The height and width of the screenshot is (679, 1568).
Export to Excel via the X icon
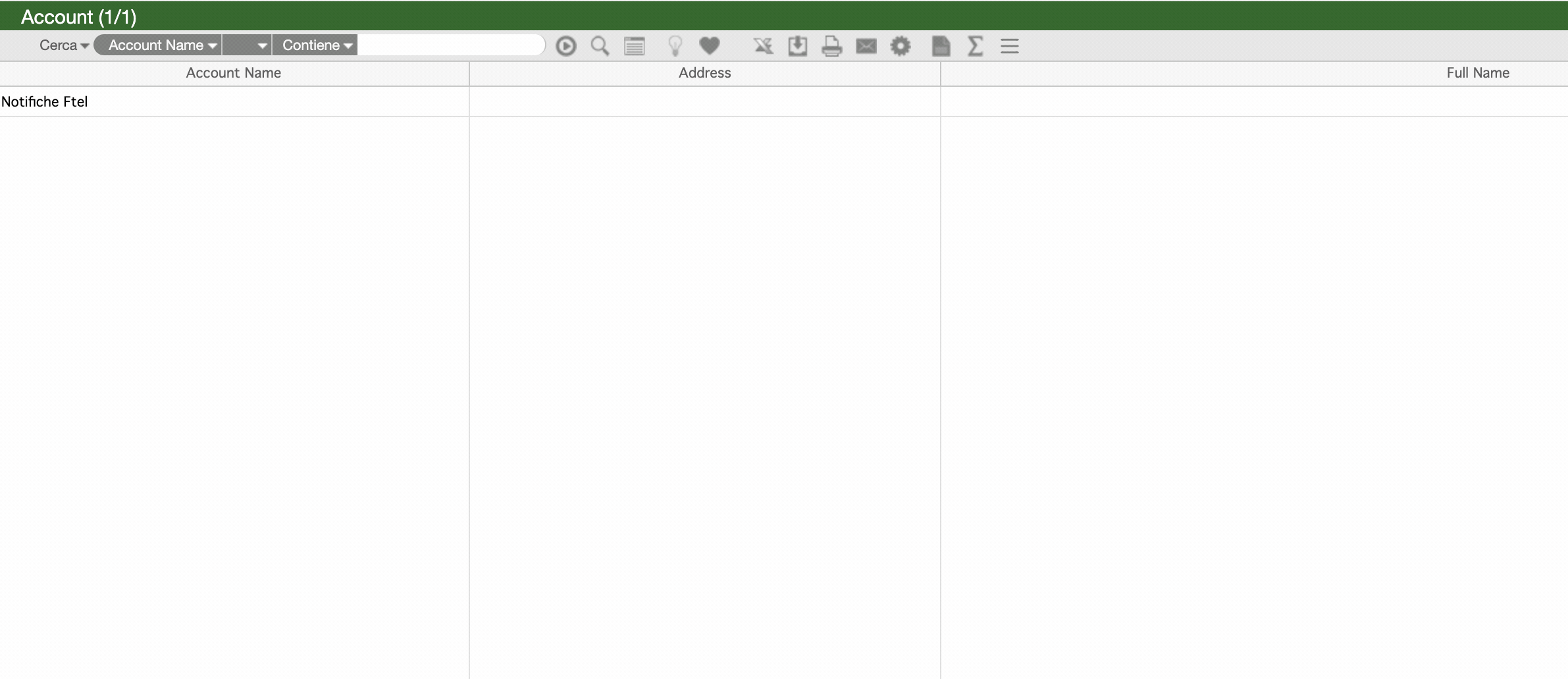(763, 46)
